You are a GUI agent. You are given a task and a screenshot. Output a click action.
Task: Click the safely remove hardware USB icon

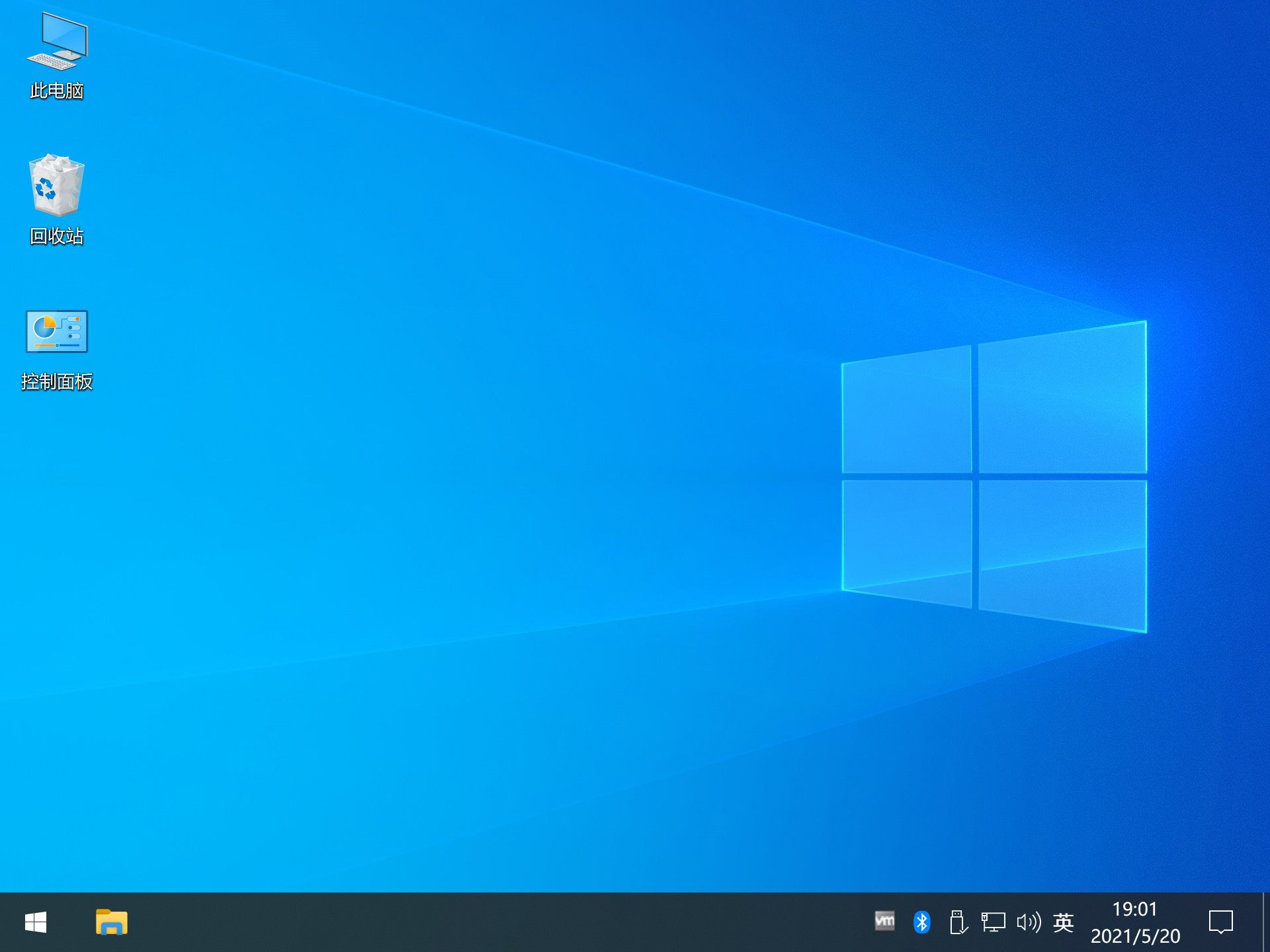click(x=958, y=922)
